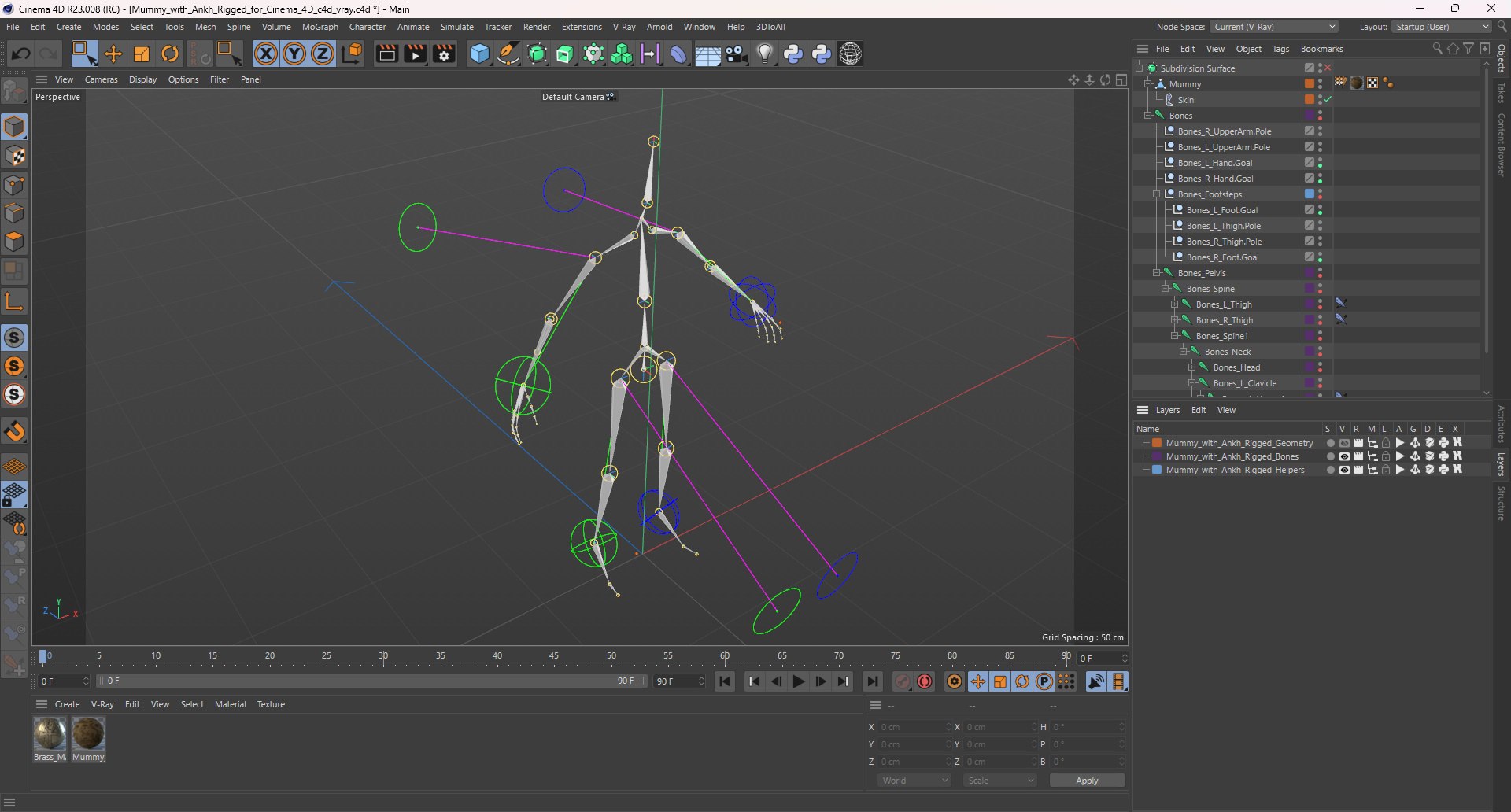Enable Record Active Objects keyframe button
The height and width of the screenshot is (812, 1511).
[903, 681]
